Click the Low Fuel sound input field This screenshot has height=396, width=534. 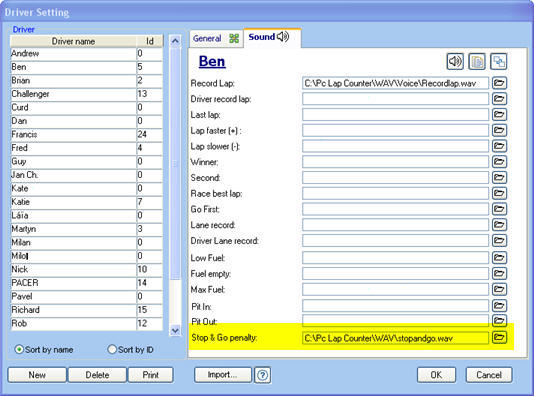tap(395, 258)
